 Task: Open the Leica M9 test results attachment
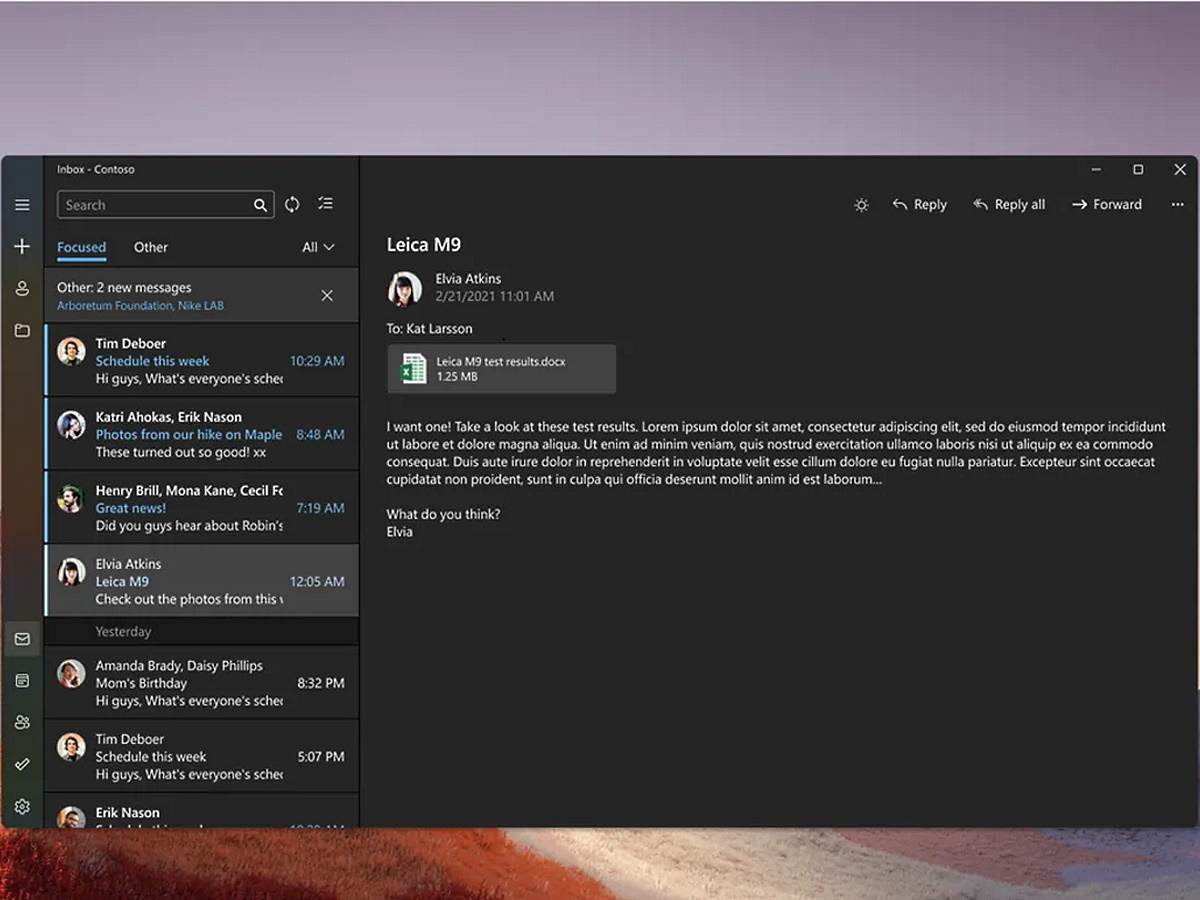tap(501, 369)
